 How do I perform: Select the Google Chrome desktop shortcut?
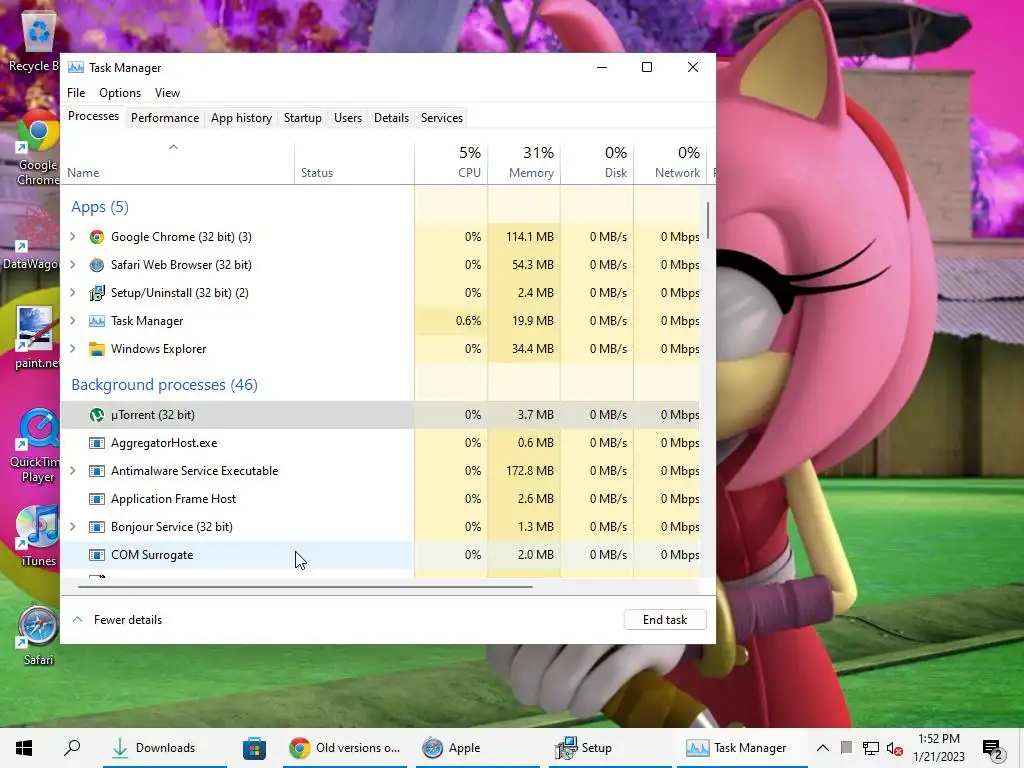[x=38, y=149]
